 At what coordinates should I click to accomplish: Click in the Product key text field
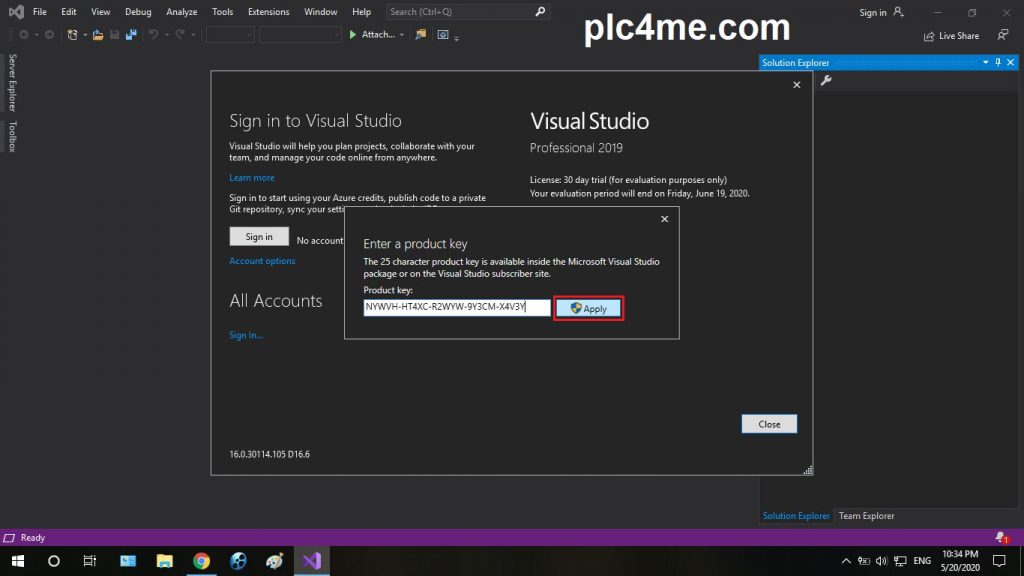pos(456,308)
